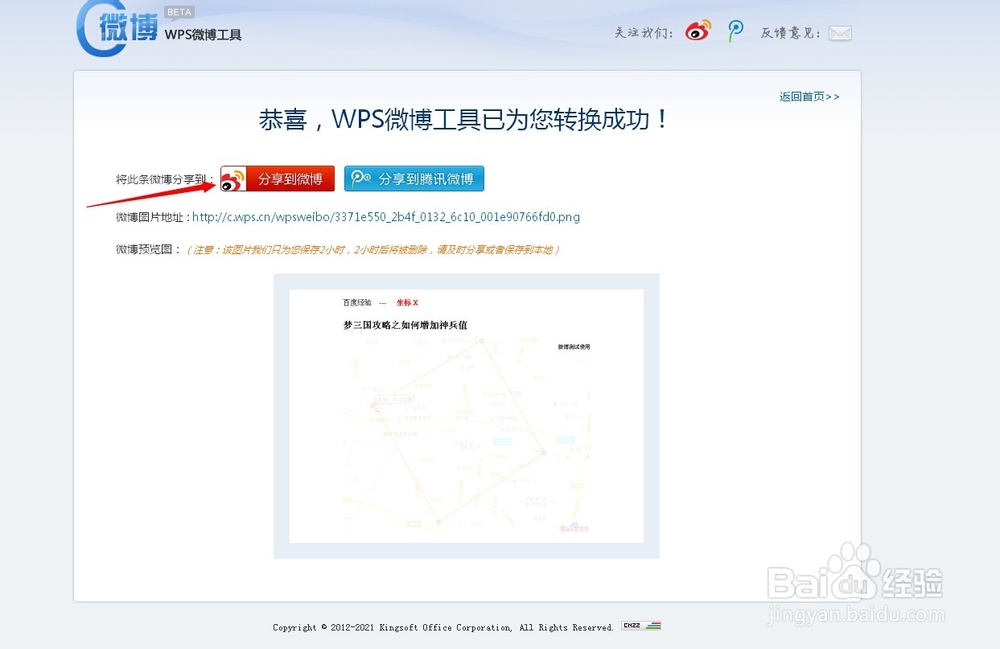Click the 反馈意见 label
This screenshot has width=1000, height=649.
tap(790, 33)
